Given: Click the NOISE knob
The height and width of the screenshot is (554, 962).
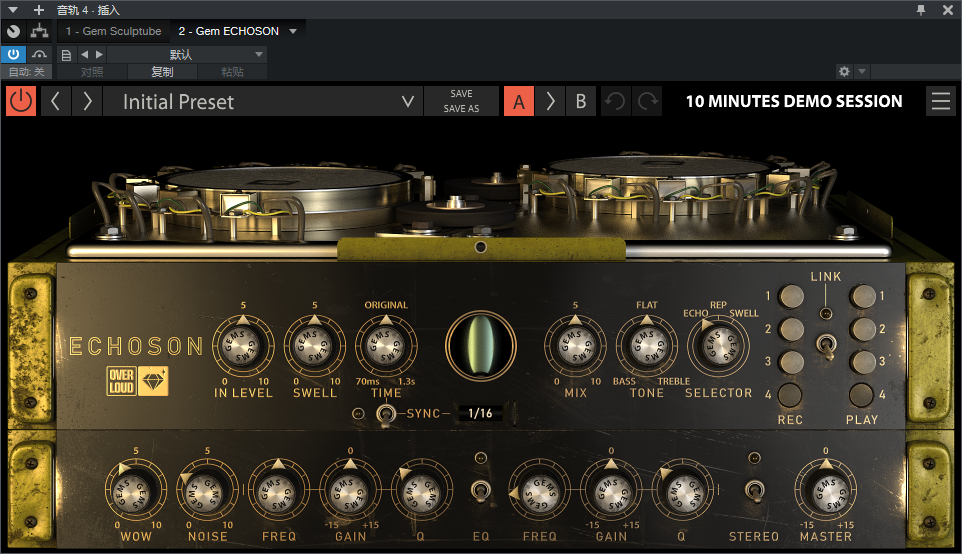Looking at the screenshot, I should [x=207, y=491].
